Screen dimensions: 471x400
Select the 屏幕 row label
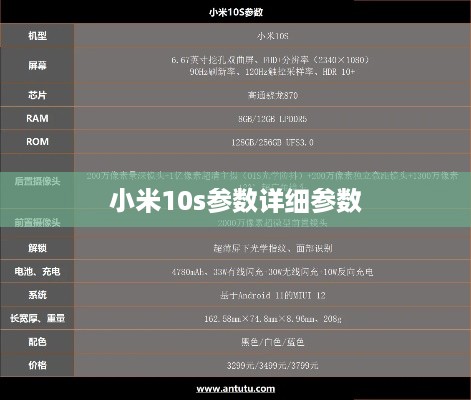coord(37,65)
